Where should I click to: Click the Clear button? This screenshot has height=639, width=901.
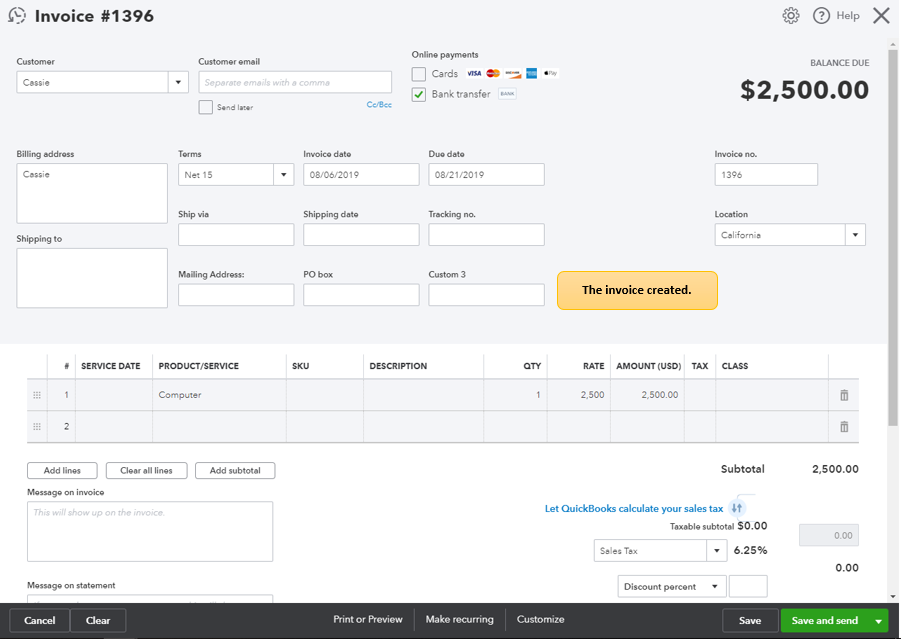pos(98,621)
